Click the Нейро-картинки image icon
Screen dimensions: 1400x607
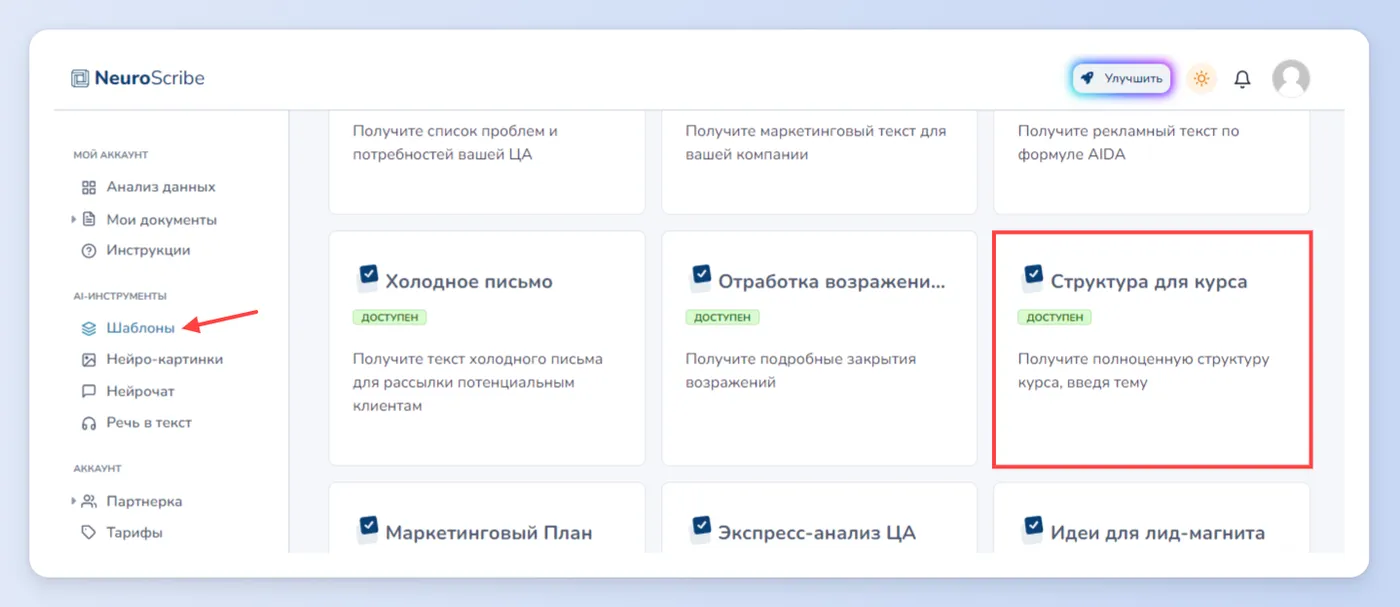point(88,359)
